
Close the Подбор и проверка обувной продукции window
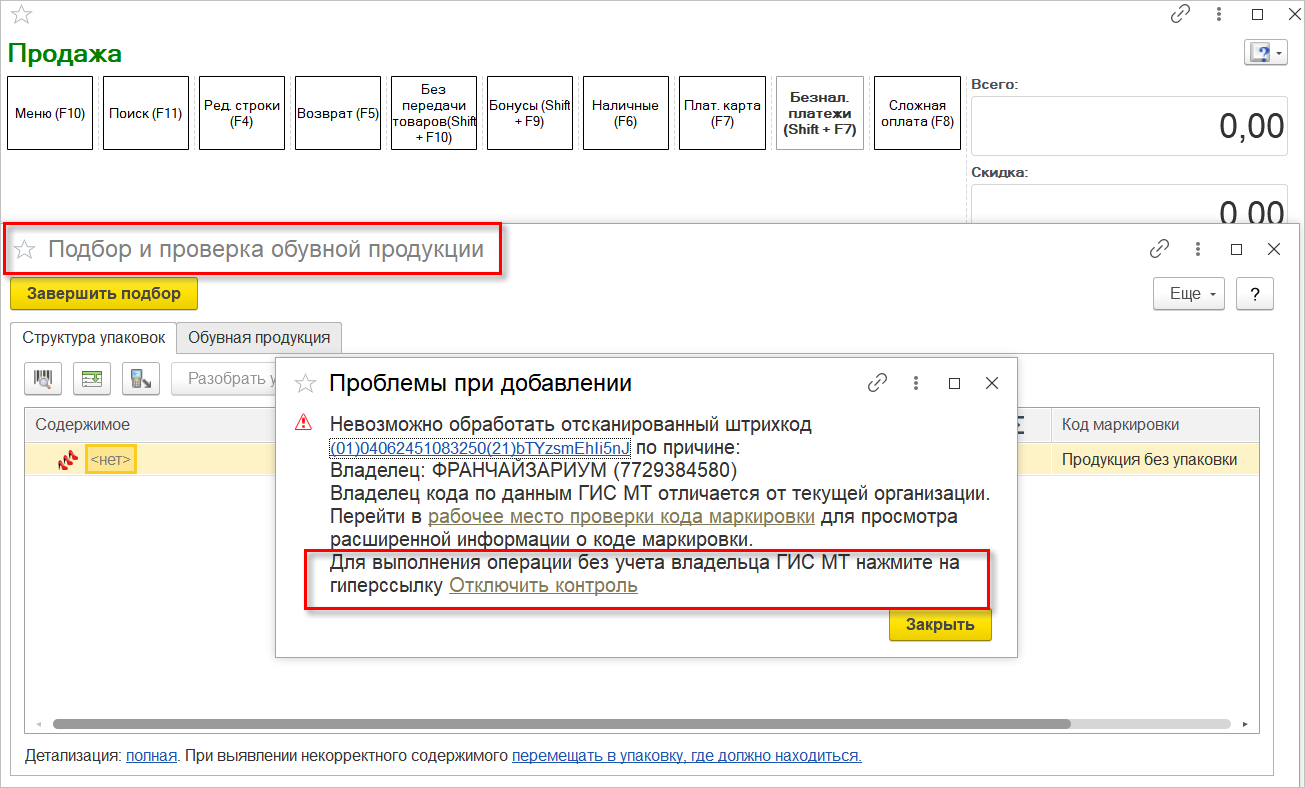[x=1274, y=249]
